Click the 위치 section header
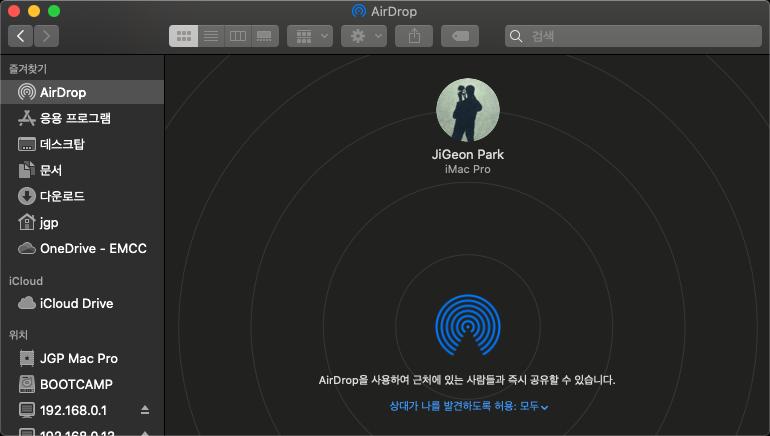 (x=18, y=335)
